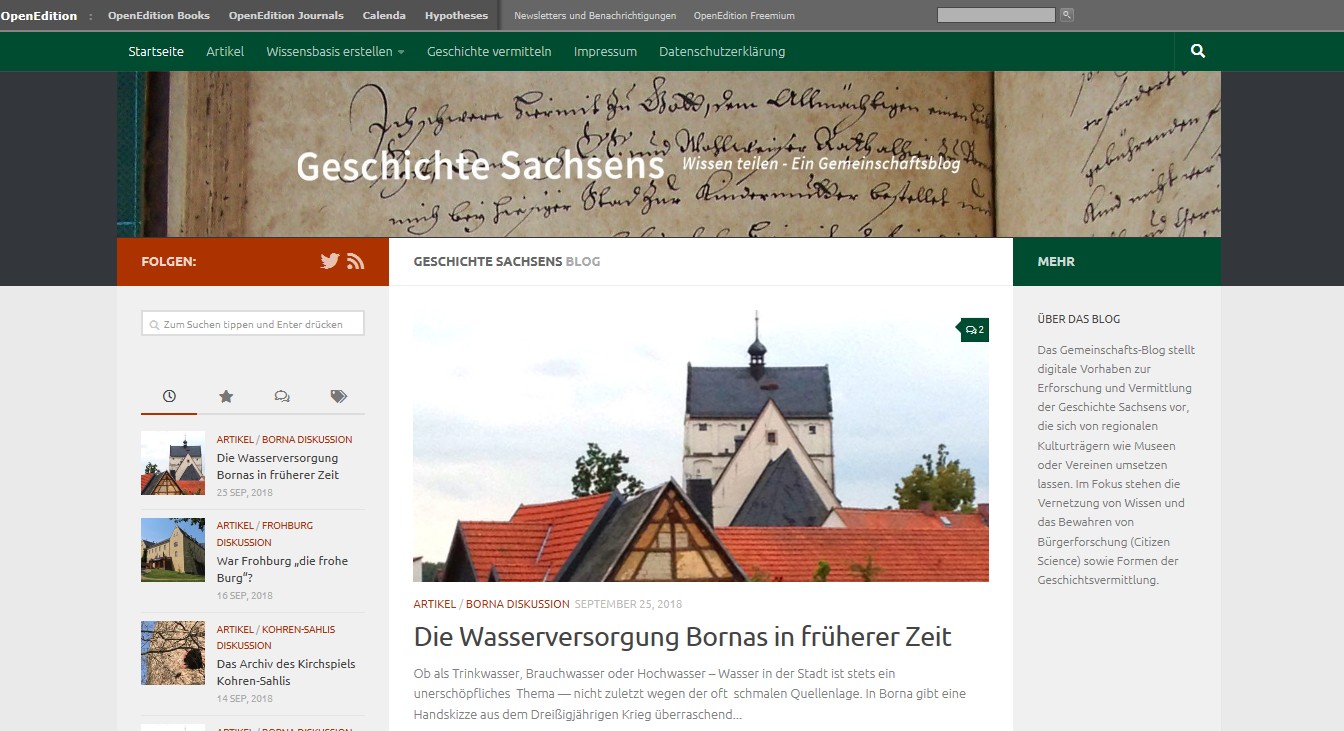This screenshot has width=1344, height=731.
Task: Open the Calenda link
Action: [x=384, y=15]
